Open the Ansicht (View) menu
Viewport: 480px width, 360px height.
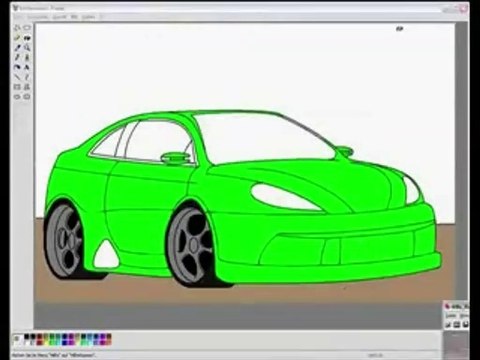point(59,17)
